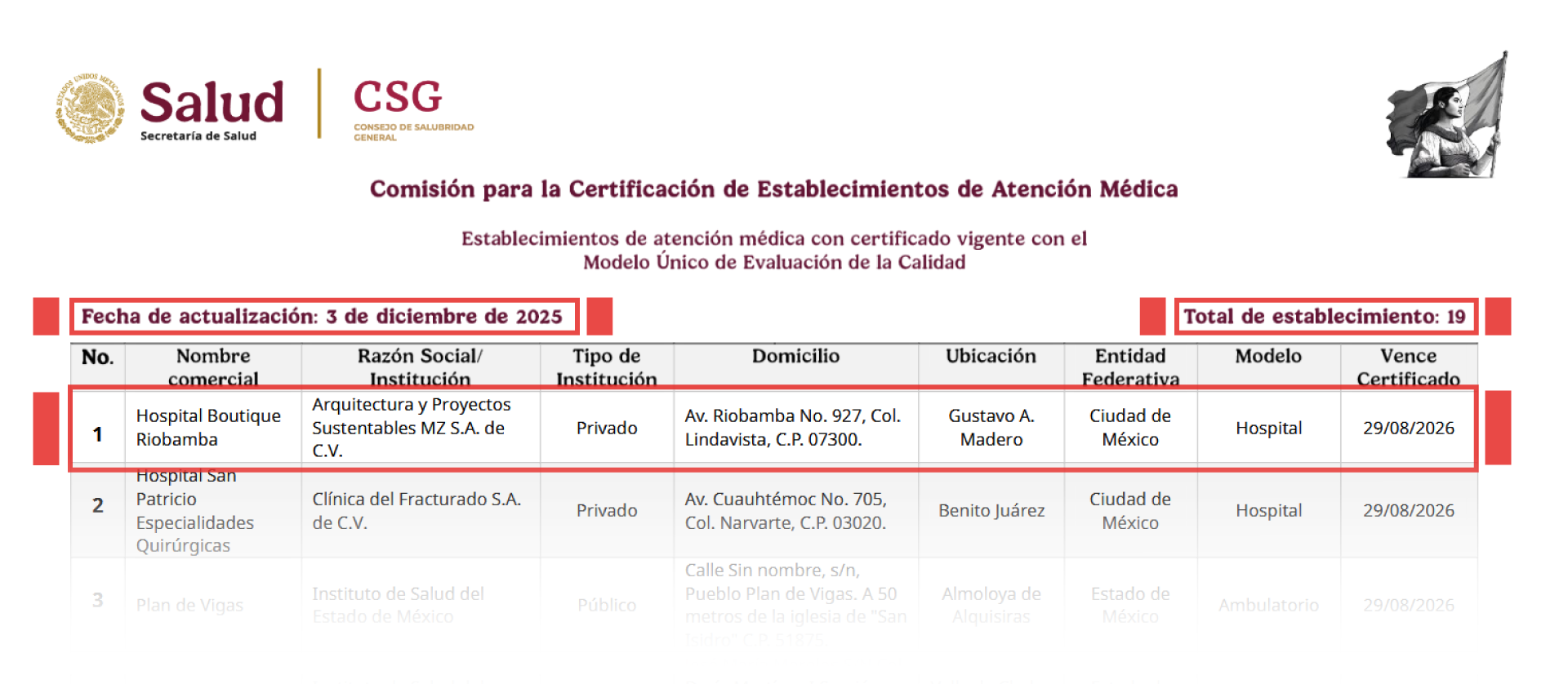
Task: Click address 'Calle Sin nombre, s/n' cell
Action: pyautogui.click(x=795, y=605)
